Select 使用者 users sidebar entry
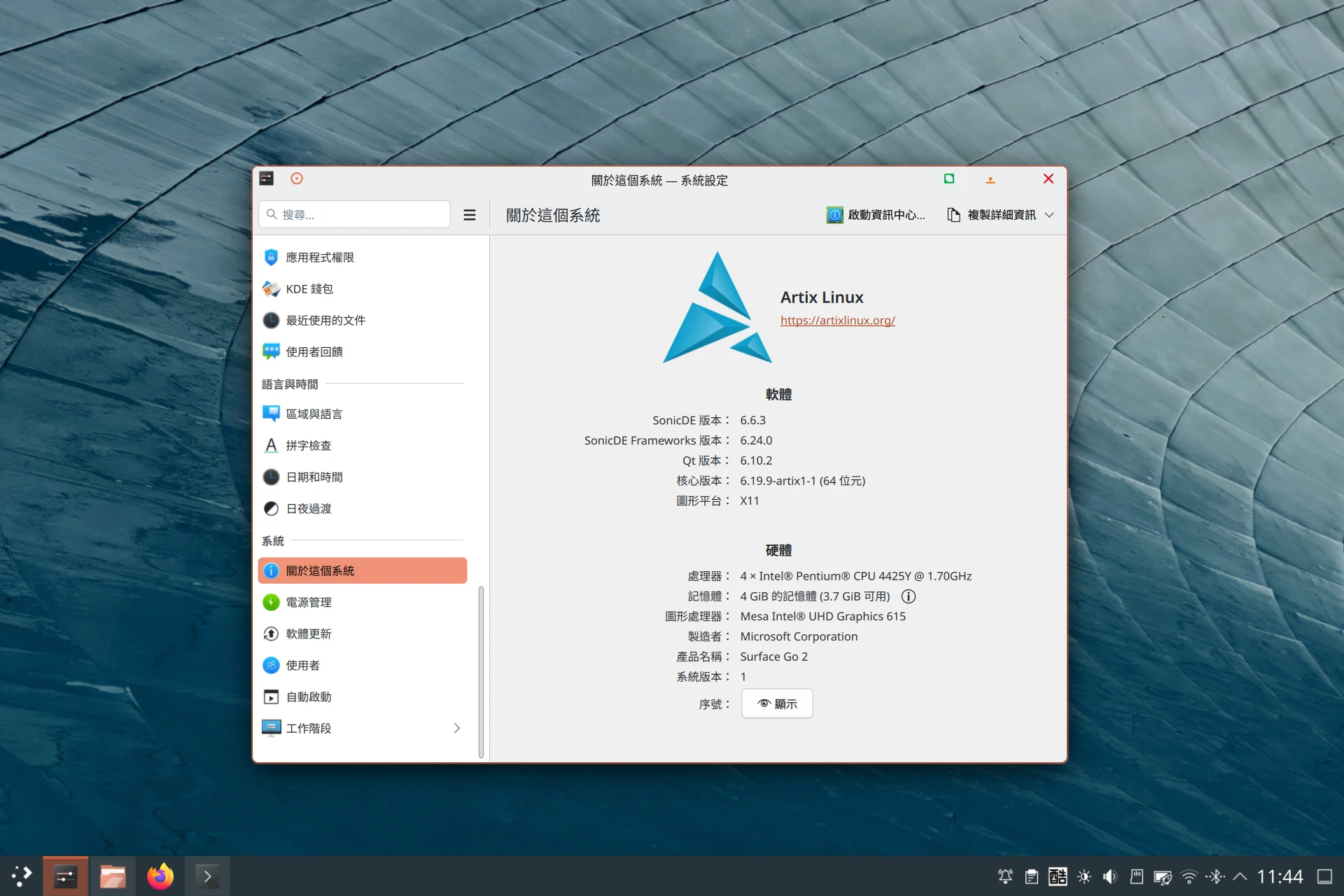1344x896 pixels. (303, 665)
